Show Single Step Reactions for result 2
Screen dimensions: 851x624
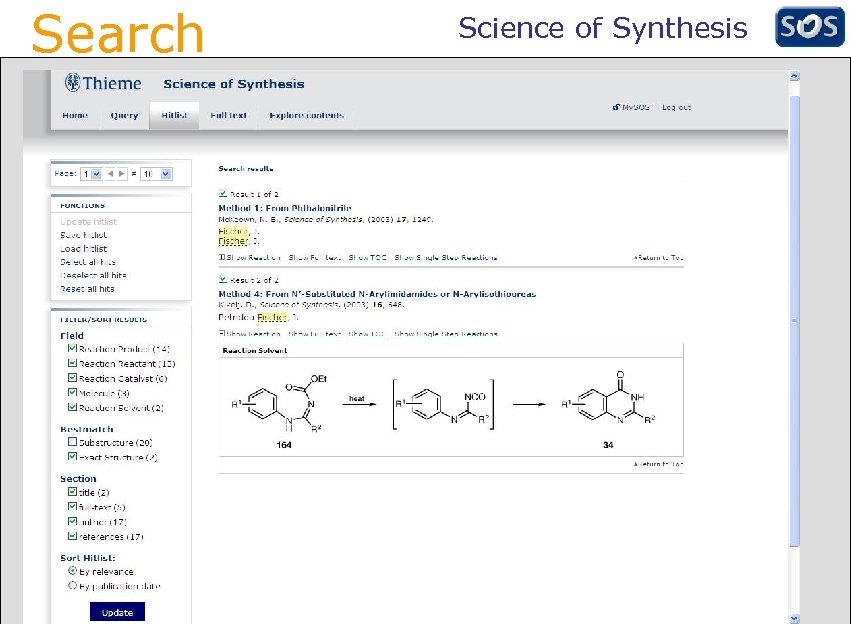tap(446, 334)
